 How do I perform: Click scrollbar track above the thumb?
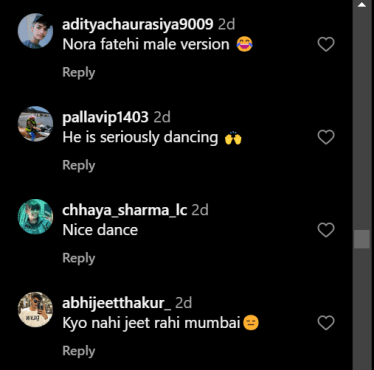(362, 120)
